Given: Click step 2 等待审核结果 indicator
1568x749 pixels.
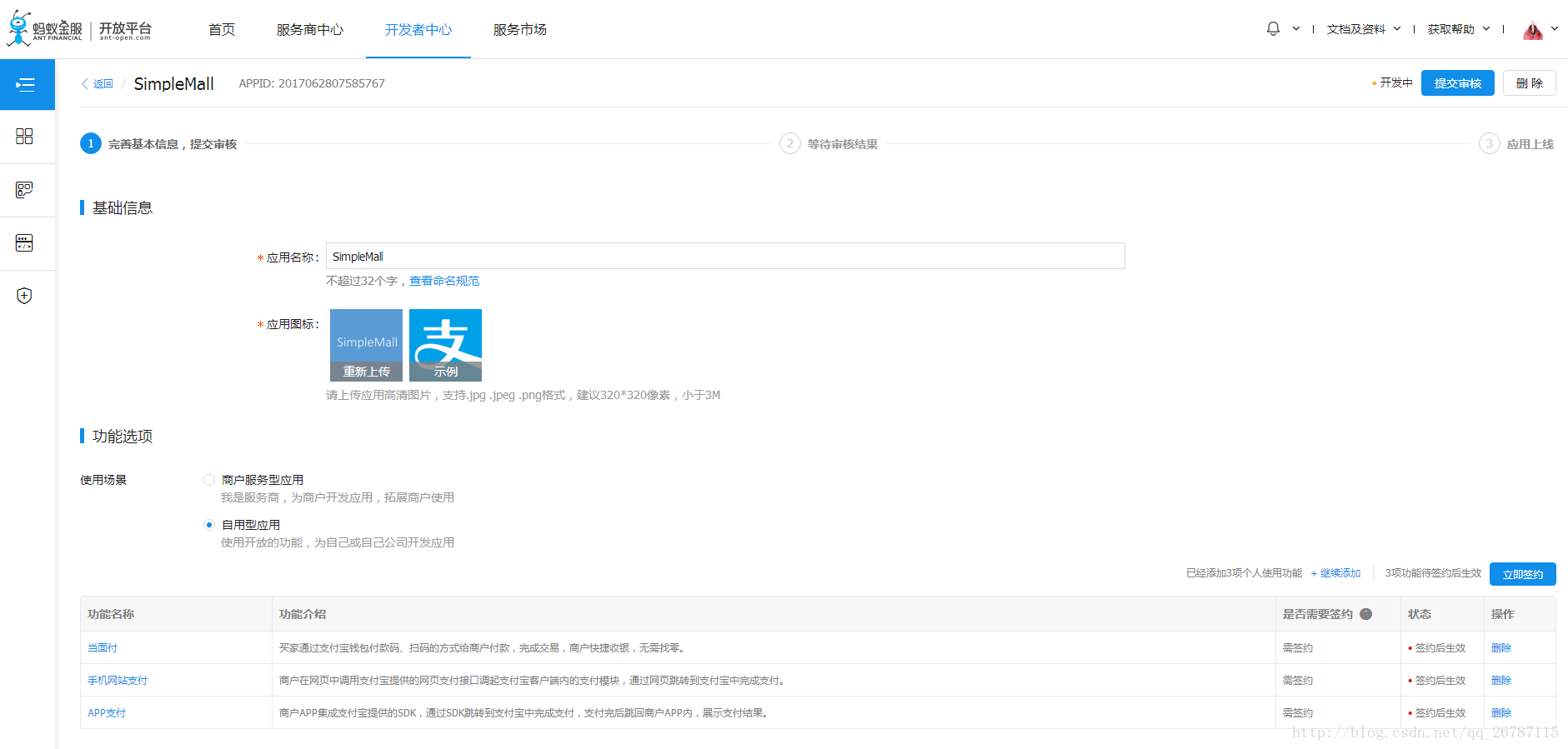Looking at the screenshot, I should [x=829, y=144].
